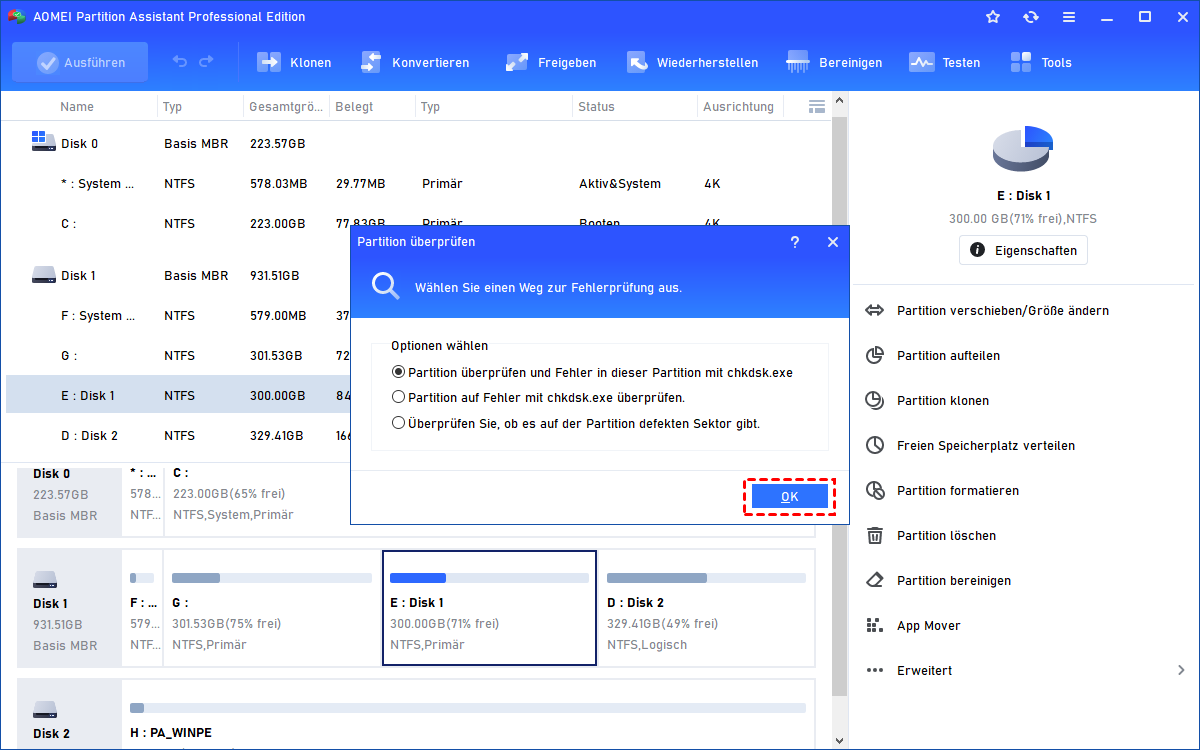Select the G: partition row in the list
The image size is (1200, 750).
[x=180, y=355]
